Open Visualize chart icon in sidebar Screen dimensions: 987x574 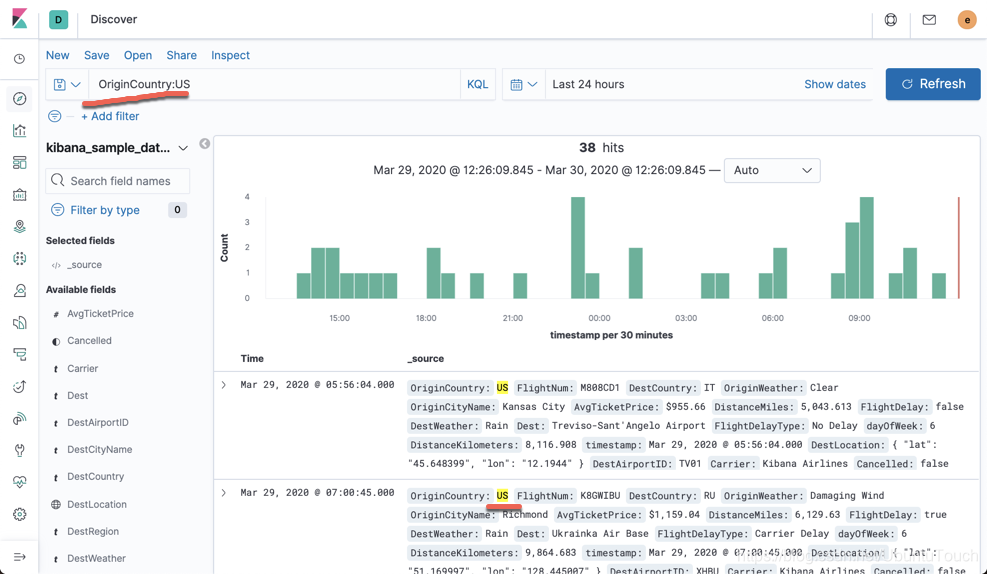20,131
